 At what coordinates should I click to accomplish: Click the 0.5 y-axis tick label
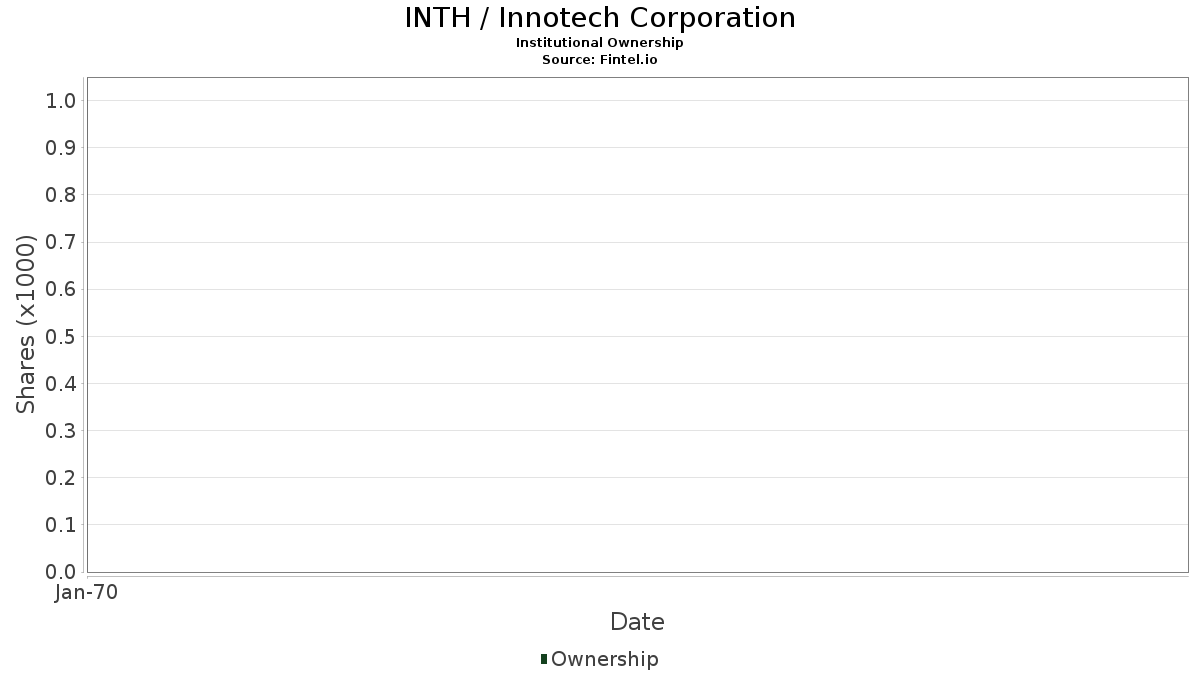point(61,336)
